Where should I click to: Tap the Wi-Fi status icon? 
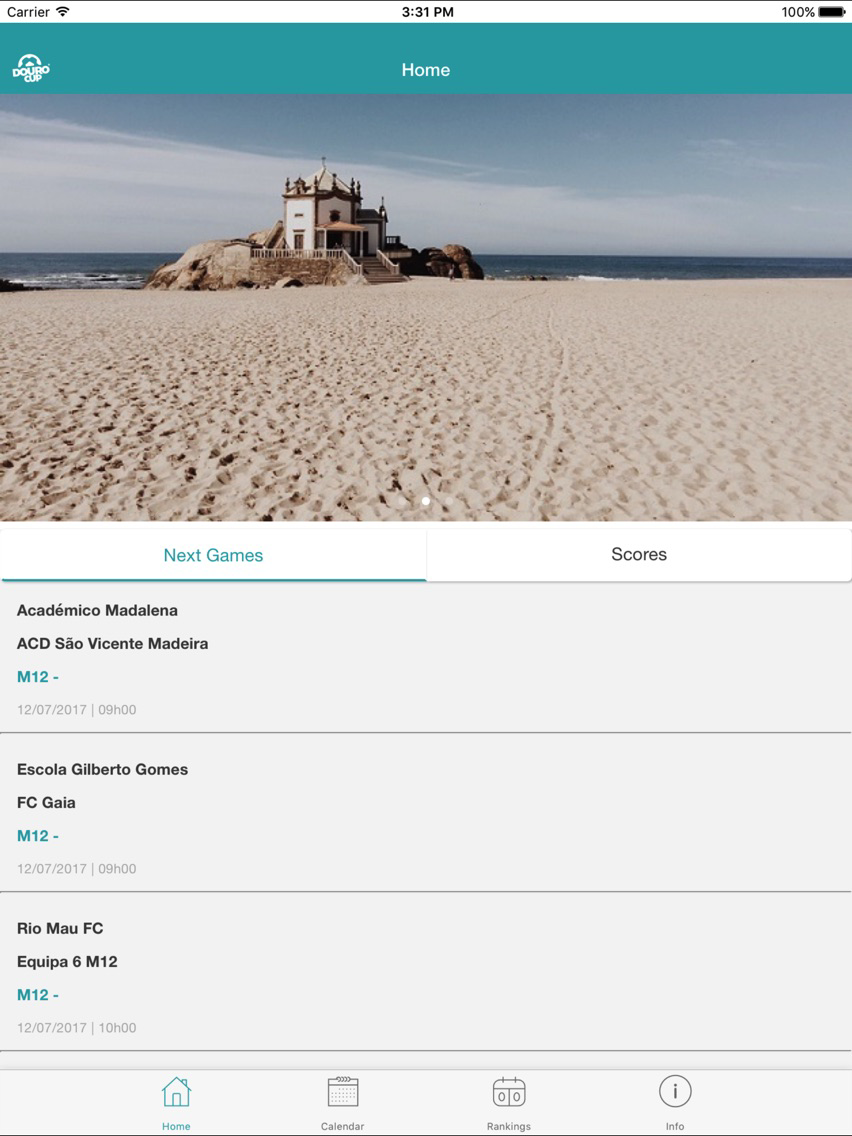pyautogui.click(x=63, y=12)
